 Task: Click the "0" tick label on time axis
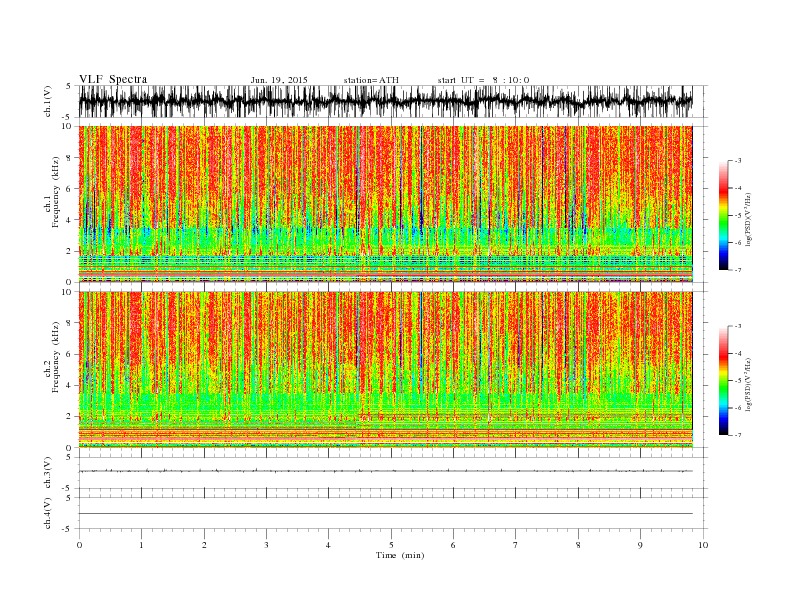click(79, 545)
